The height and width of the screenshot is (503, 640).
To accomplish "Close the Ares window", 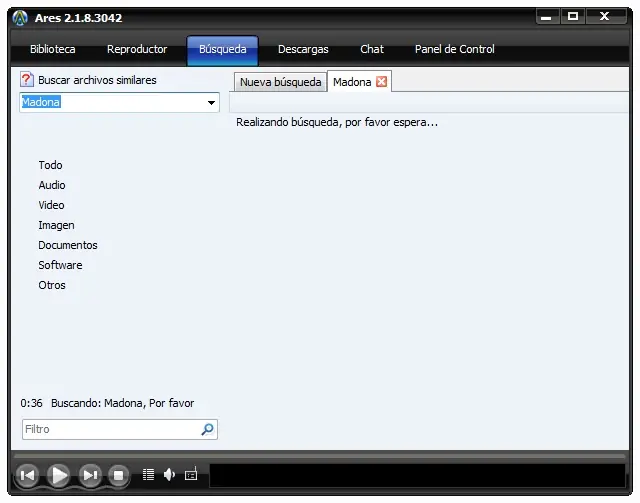I will point(605,16).
